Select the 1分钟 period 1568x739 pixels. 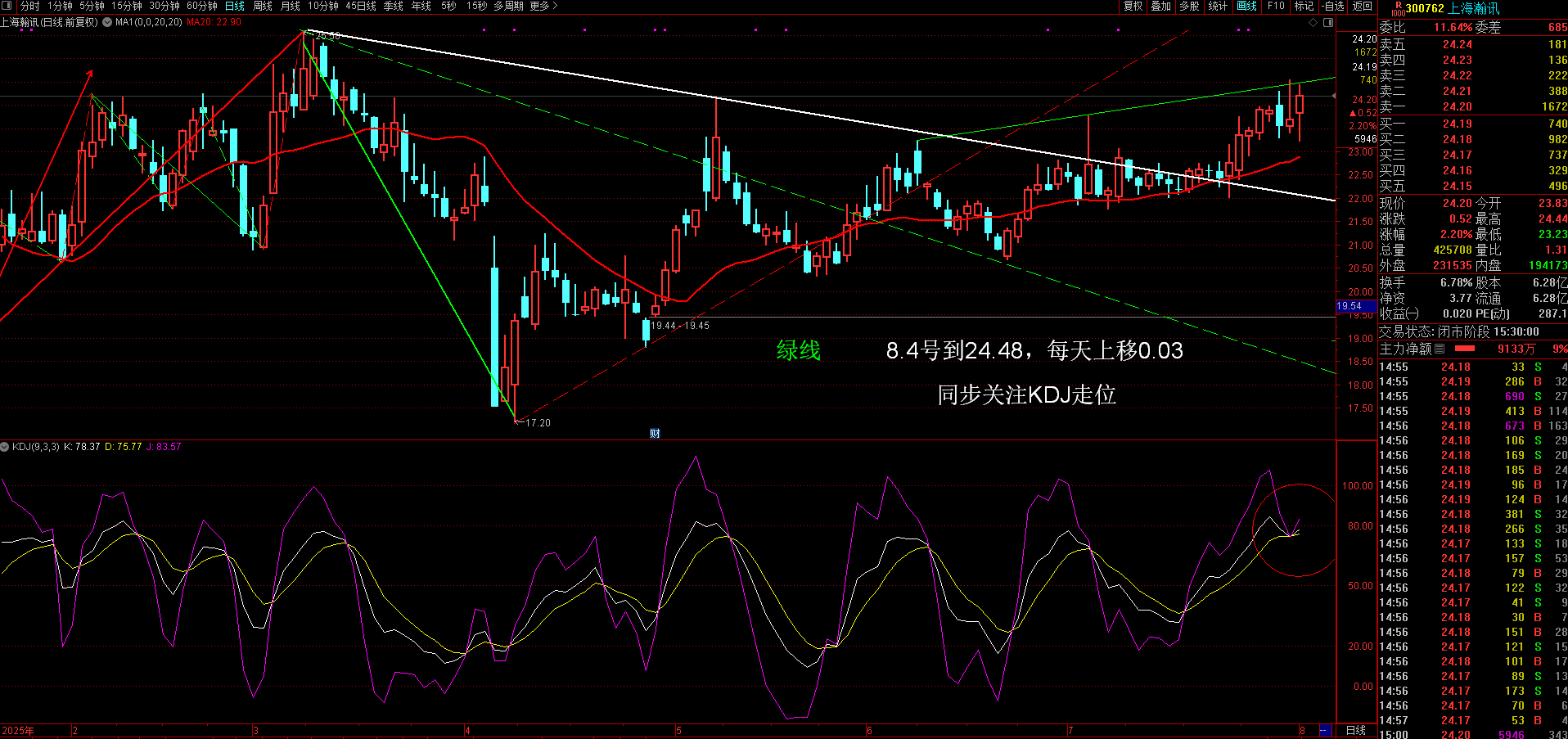(x=60, y=6)
